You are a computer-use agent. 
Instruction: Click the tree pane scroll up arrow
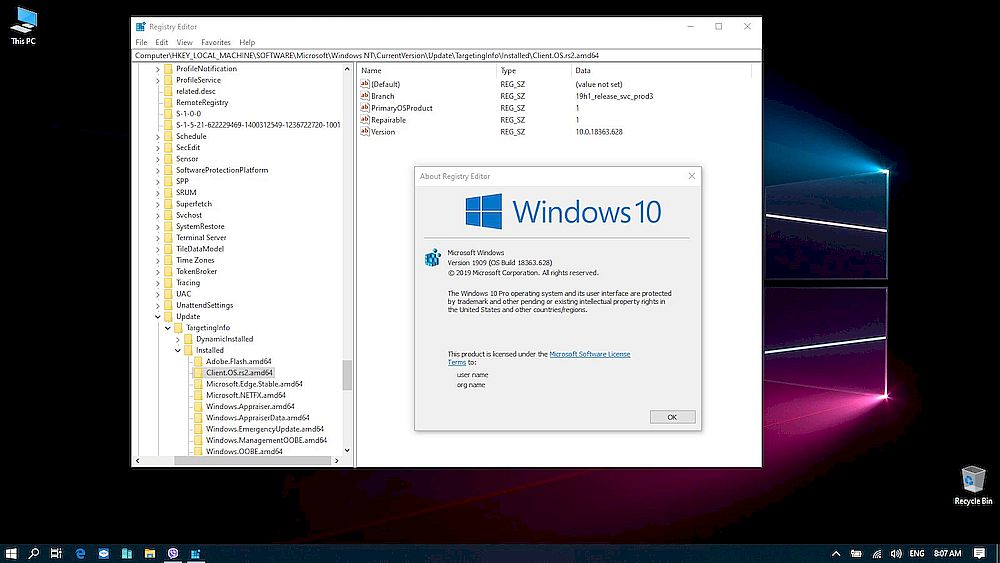pyautogui.click(x=347, y=69)
